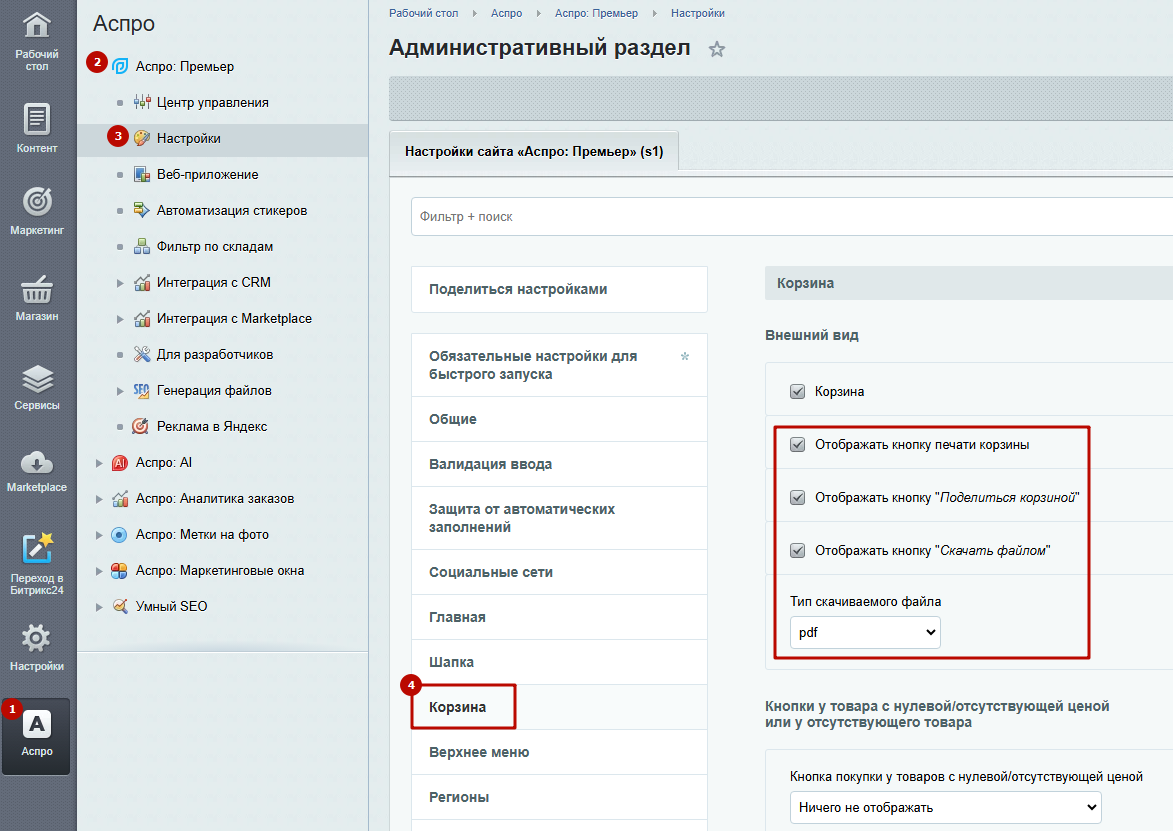This screenshot has width=1173, height=831.
Task: Toggle Отображать кнопку Скачать файлом checkbox
Action: 797,551
